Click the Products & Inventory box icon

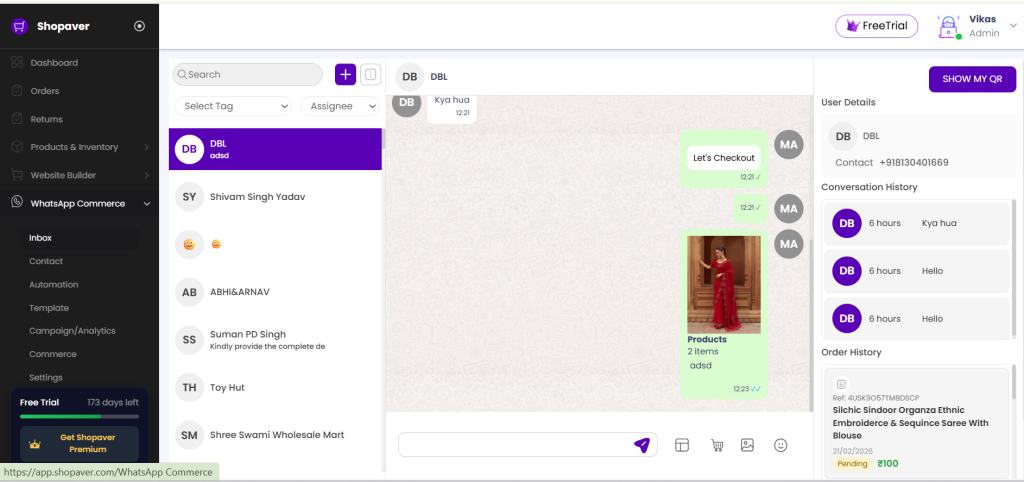[x=17, y=146]
